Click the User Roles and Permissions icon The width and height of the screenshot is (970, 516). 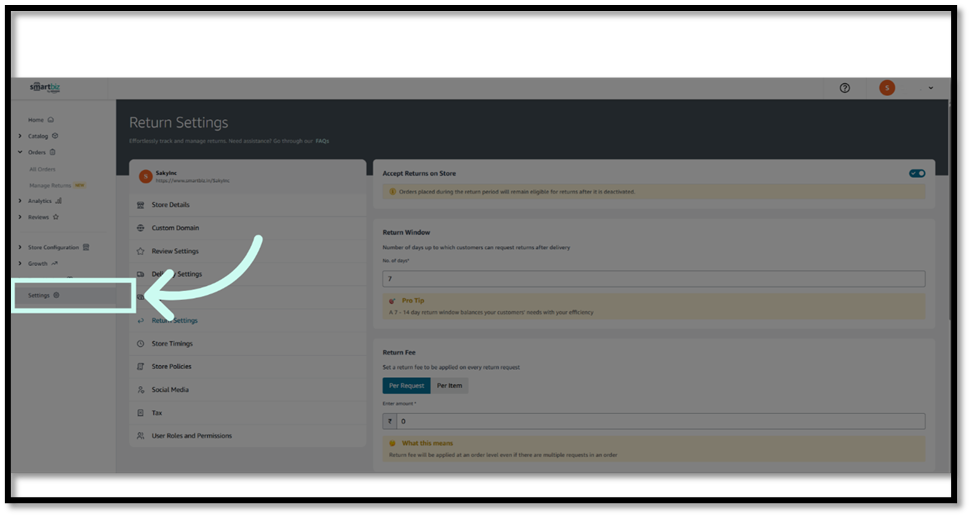[141, 436]
